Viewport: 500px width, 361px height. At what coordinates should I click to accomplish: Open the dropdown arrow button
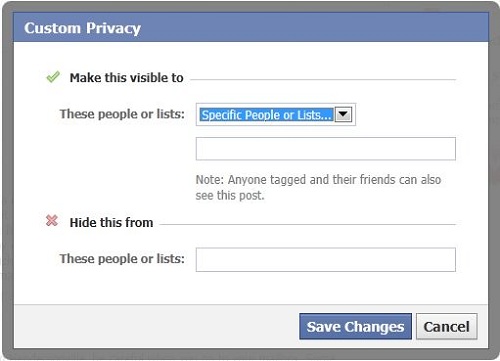(x=343, y=115)
